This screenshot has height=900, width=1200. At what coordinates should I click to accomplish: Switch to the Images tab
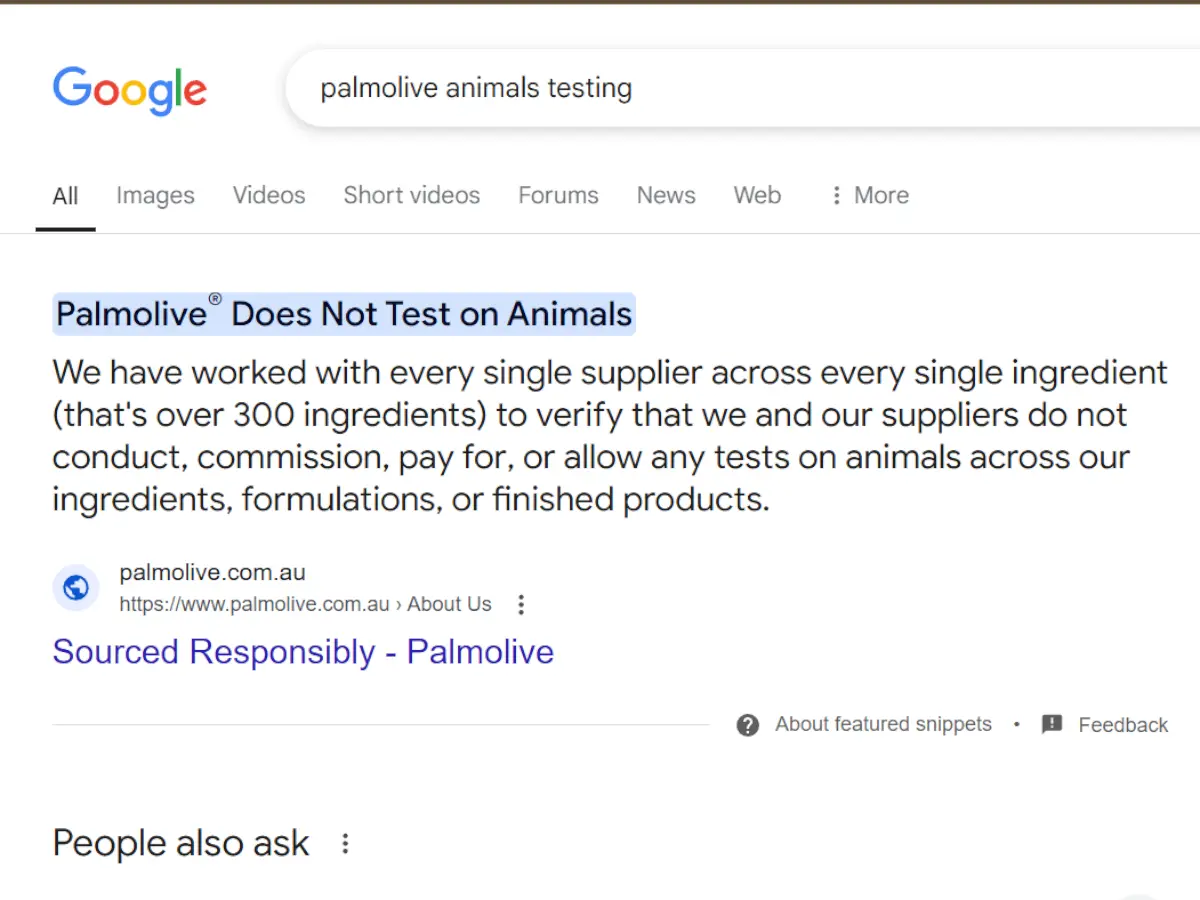pos(155,195)
